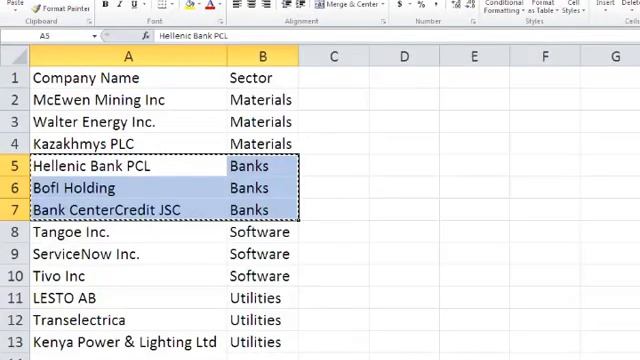Decrease indent
Image resolution: width=640 pixels, height=360 pixels.
coord(287,4)
